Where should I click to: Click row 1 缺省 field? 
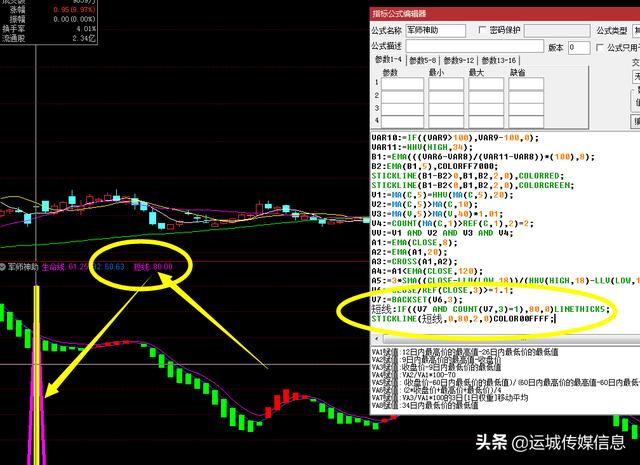coord(526,84)
